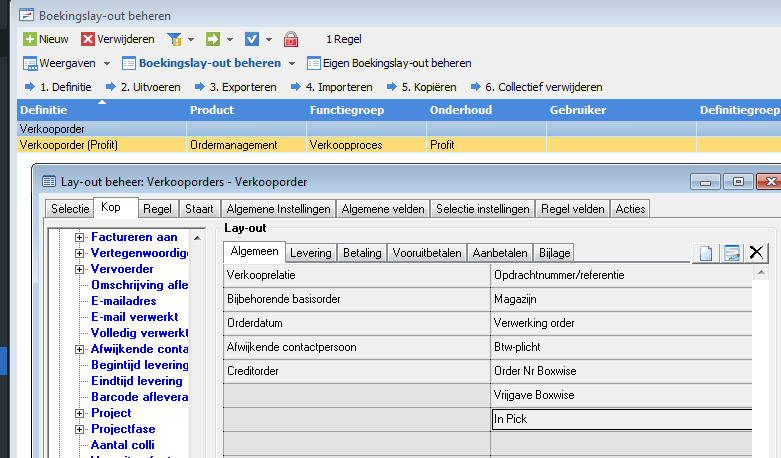Click Eigen Boekingslay-out beheren button
Image resolution: width=781 pixels, height=458 pixels.
[x=389, y=63]
